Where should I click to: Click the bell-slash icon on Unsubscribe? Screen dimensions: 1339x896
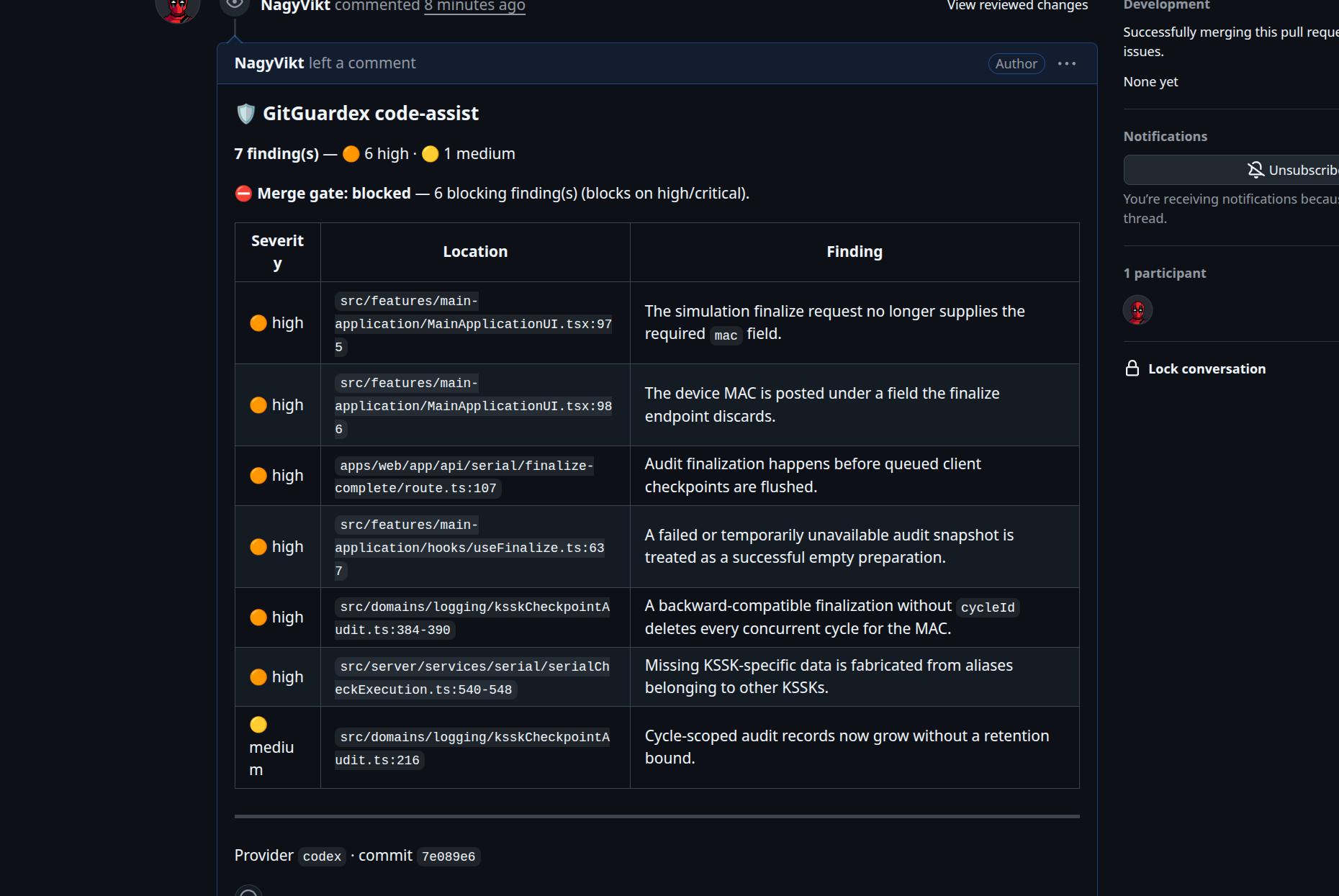tap(1255, 170)
